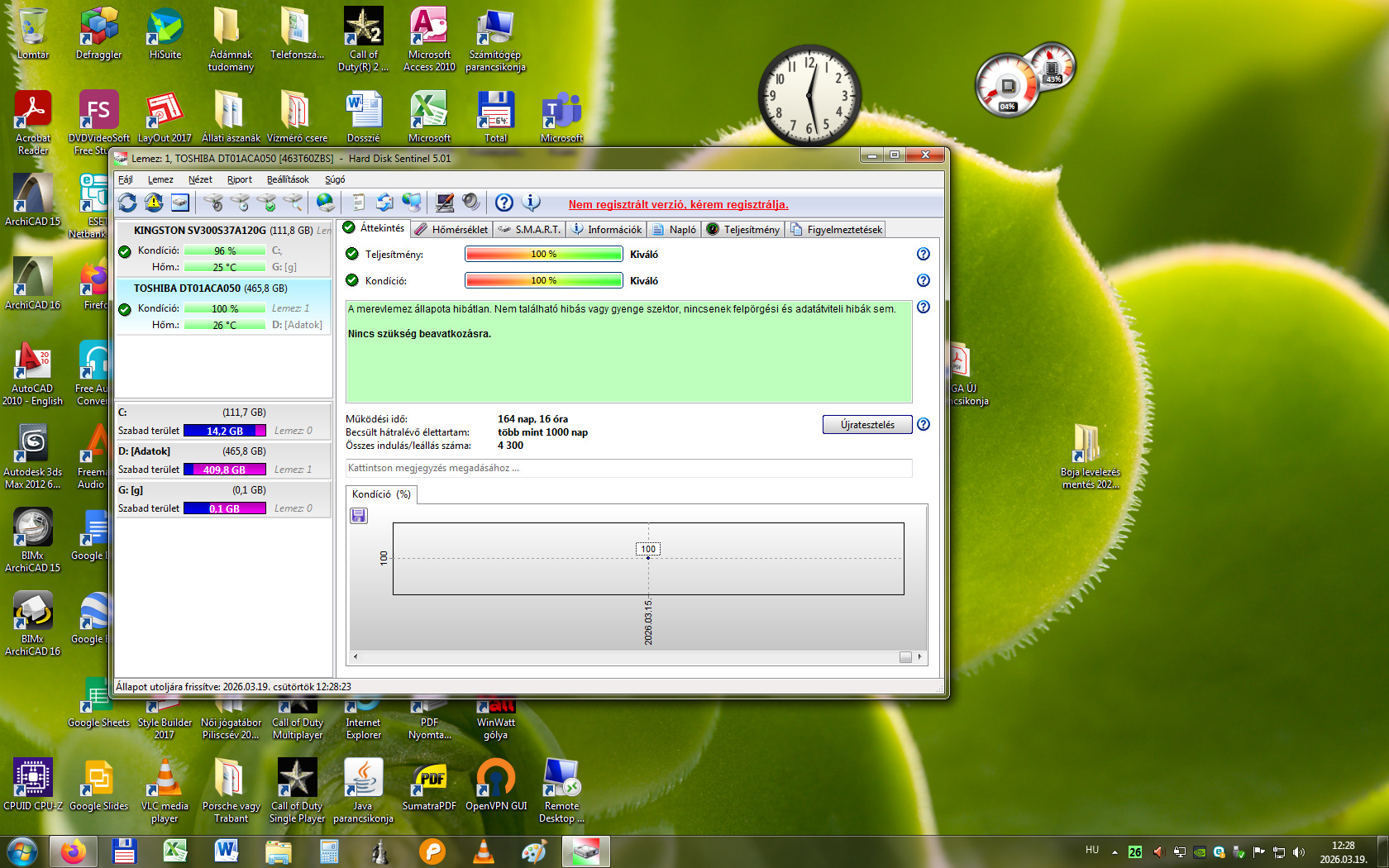Screen dimensions: 1389x868
Task: Click the C: drive free space bar
Action: pos(225,431)
